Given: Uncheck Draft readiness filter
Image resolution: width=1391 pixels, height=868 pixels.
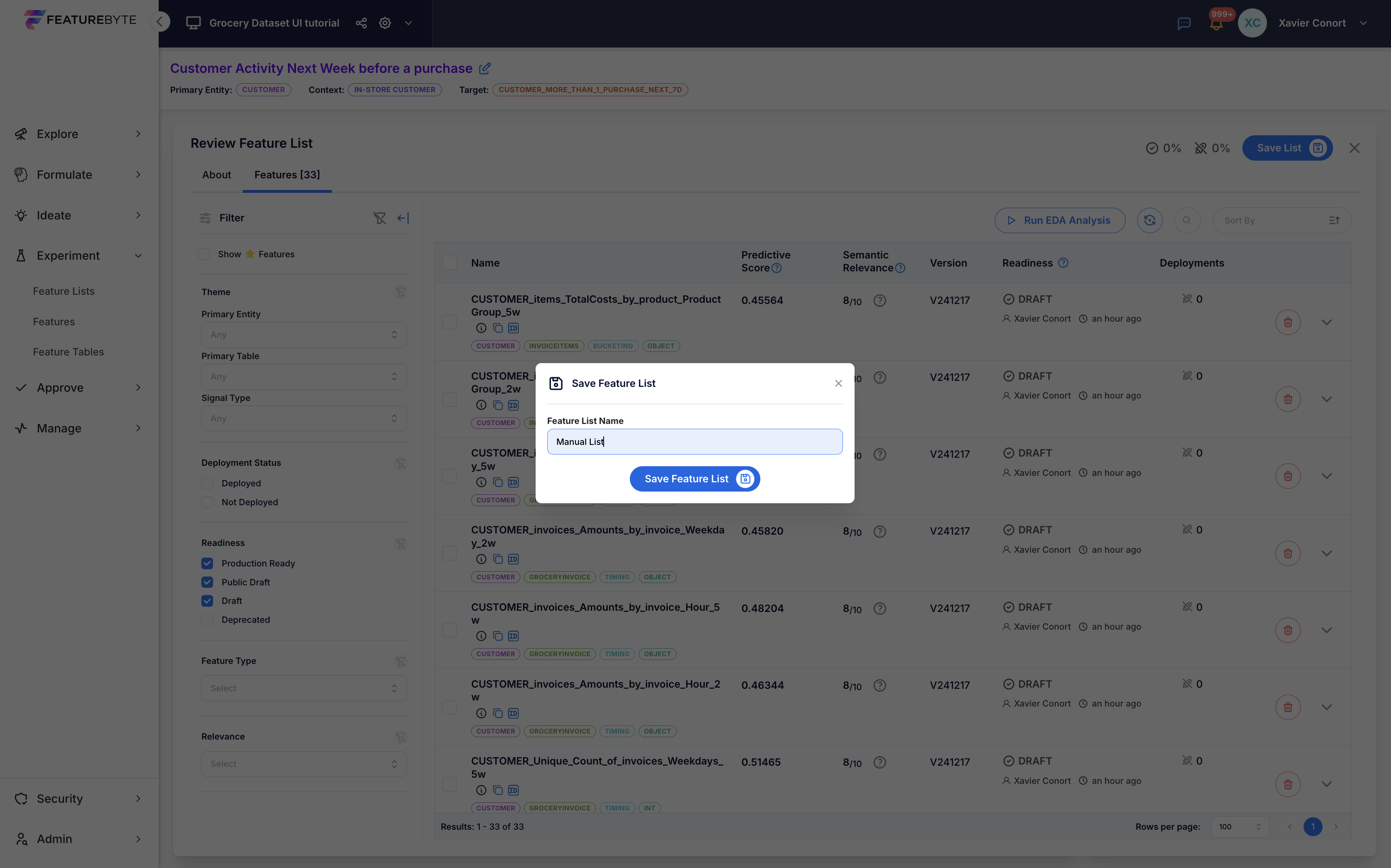Looking at the screenshot, I should click(x=207, y=601).
